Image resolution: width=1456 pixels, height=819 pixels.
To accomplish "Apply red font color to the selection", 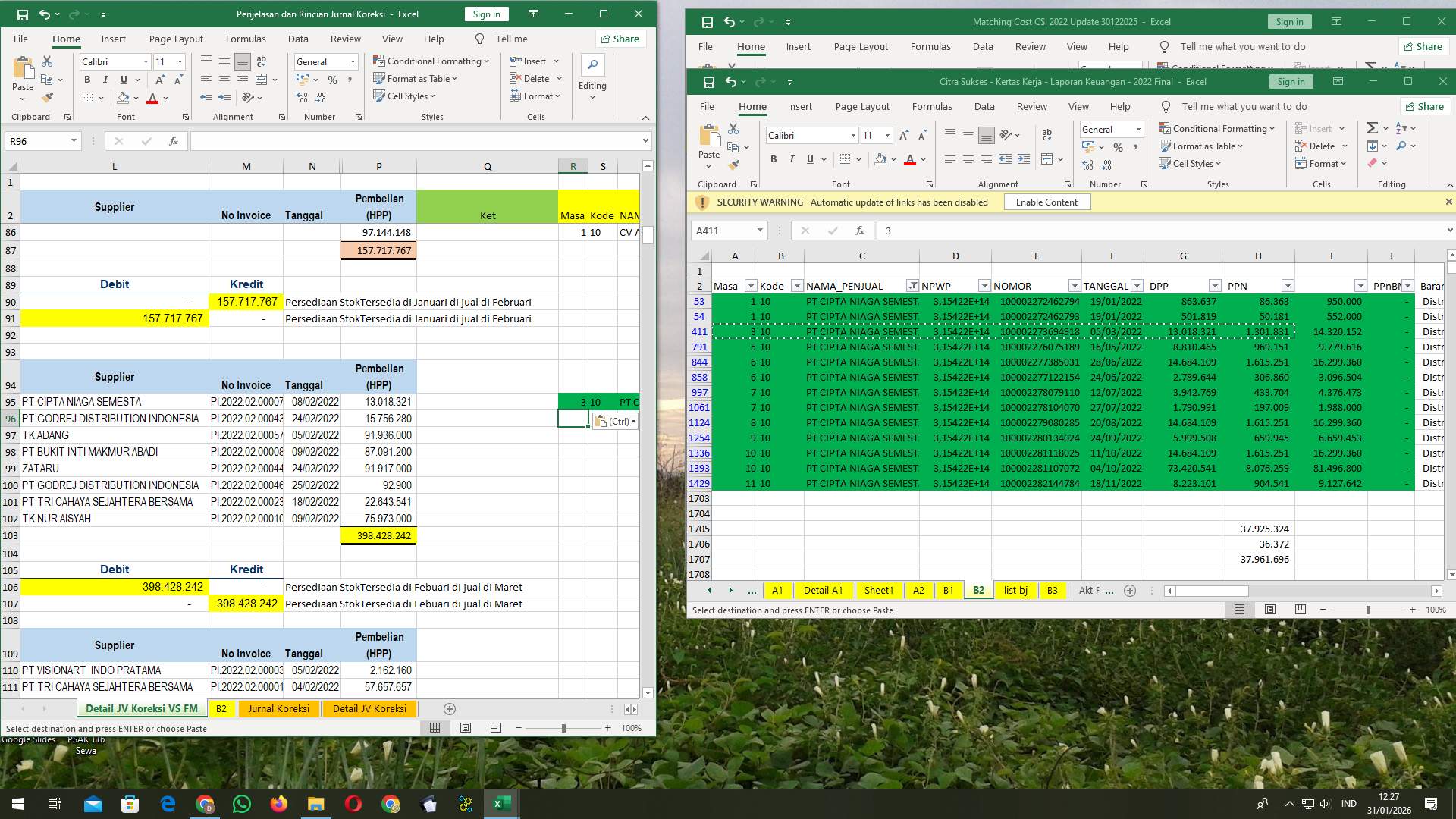I will (x=911, y=160).
